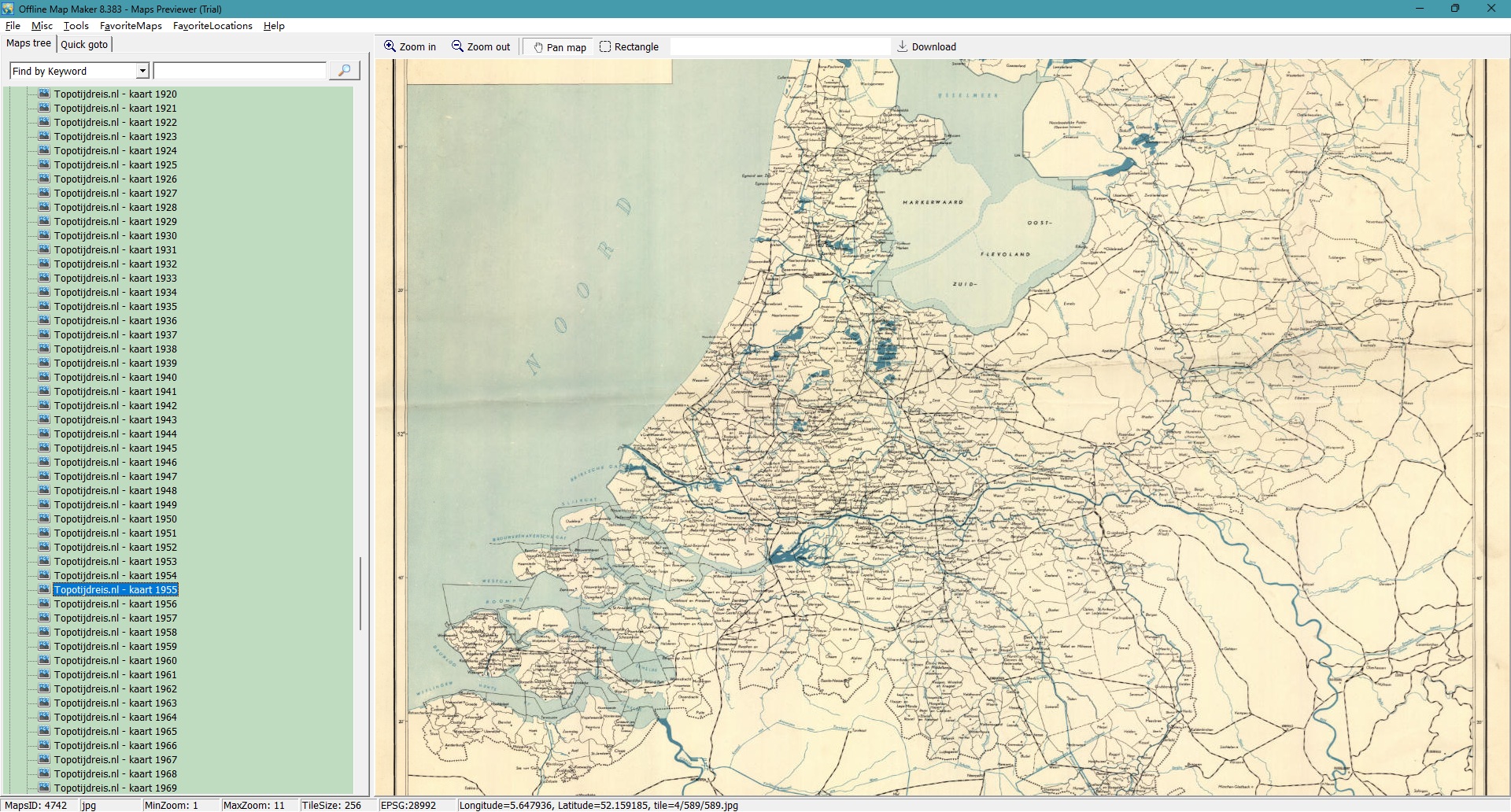Switch to the Maps tree tab
The height and width of the screenshot is (812, 1511).
[x=28, y=43]
